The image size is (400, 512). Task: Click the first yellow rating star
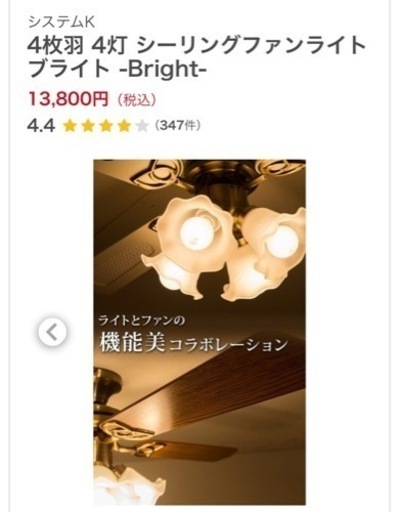[x=69, y=126]
